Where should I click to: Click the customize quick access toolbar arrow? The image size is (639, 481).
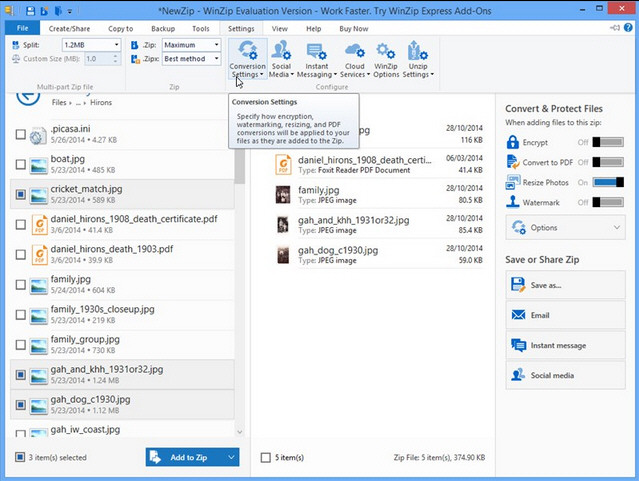click(x=70, y=11)
